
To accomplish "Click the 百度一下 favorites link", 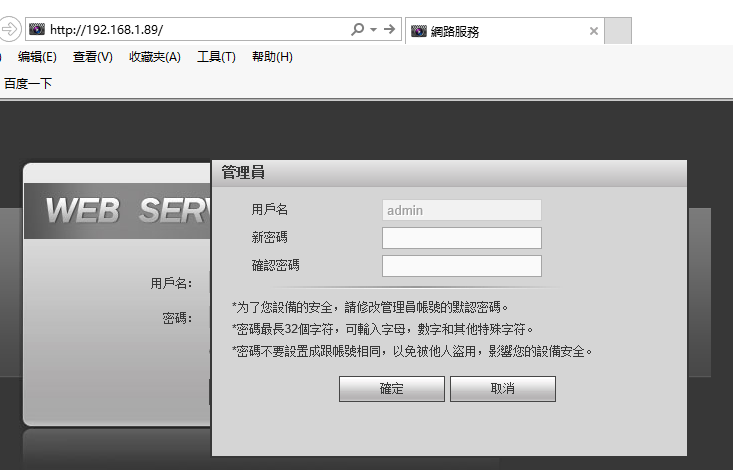I will tap(28, 84).
